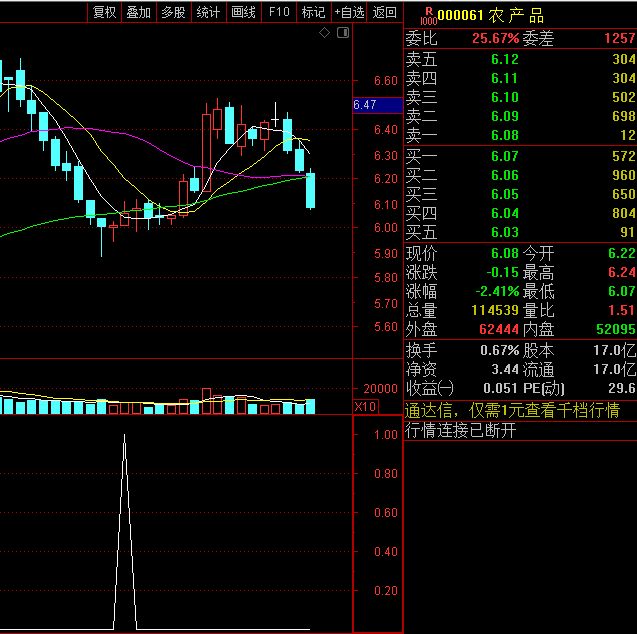Click the 标记 mark button

[x=314, y=12]
